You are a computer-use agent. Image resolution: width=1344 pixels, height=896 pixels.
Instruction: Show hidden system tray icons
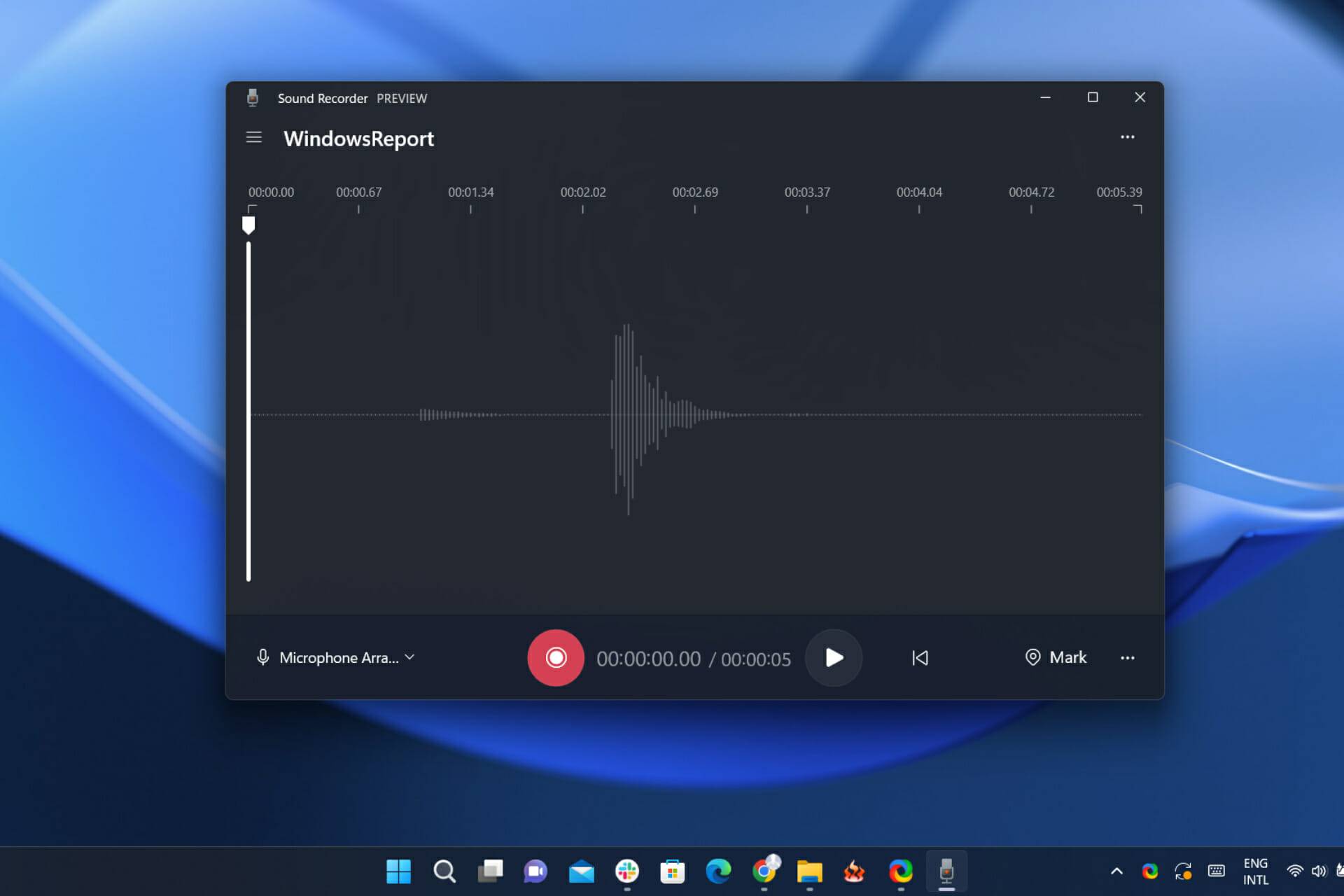[x=1117, y=870]
